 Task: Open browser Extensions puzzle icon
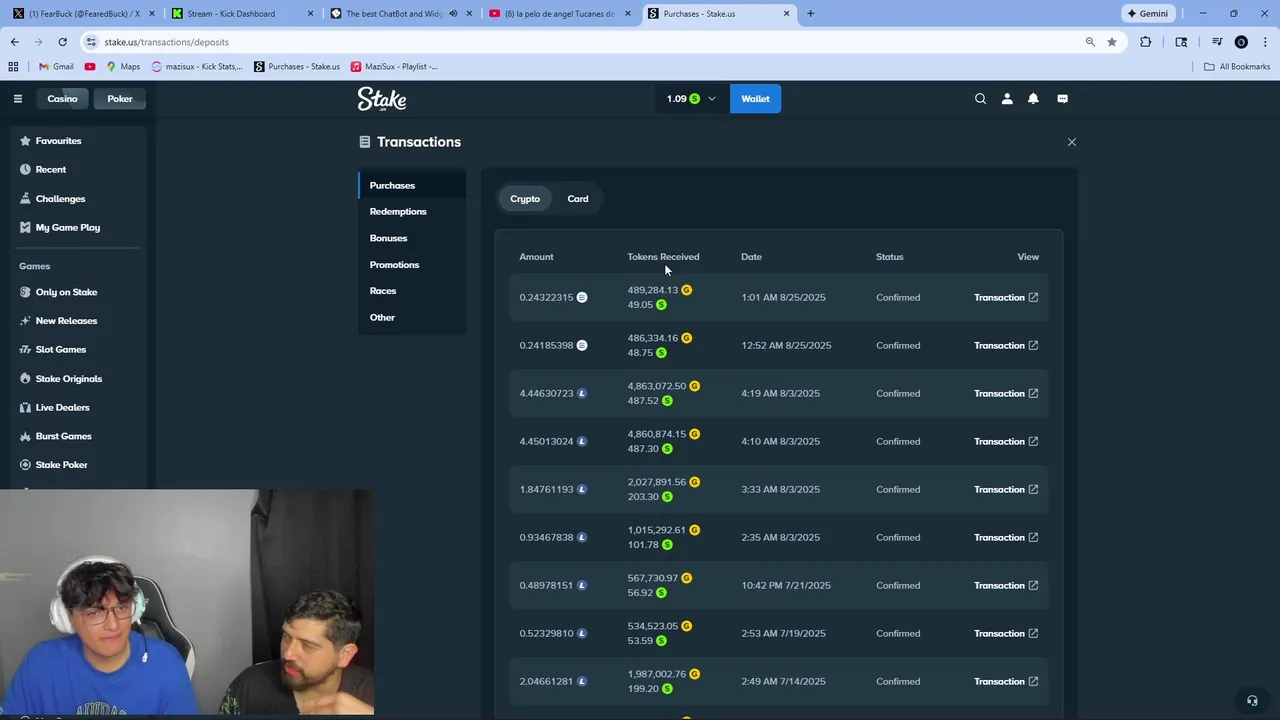point(1145,42)
